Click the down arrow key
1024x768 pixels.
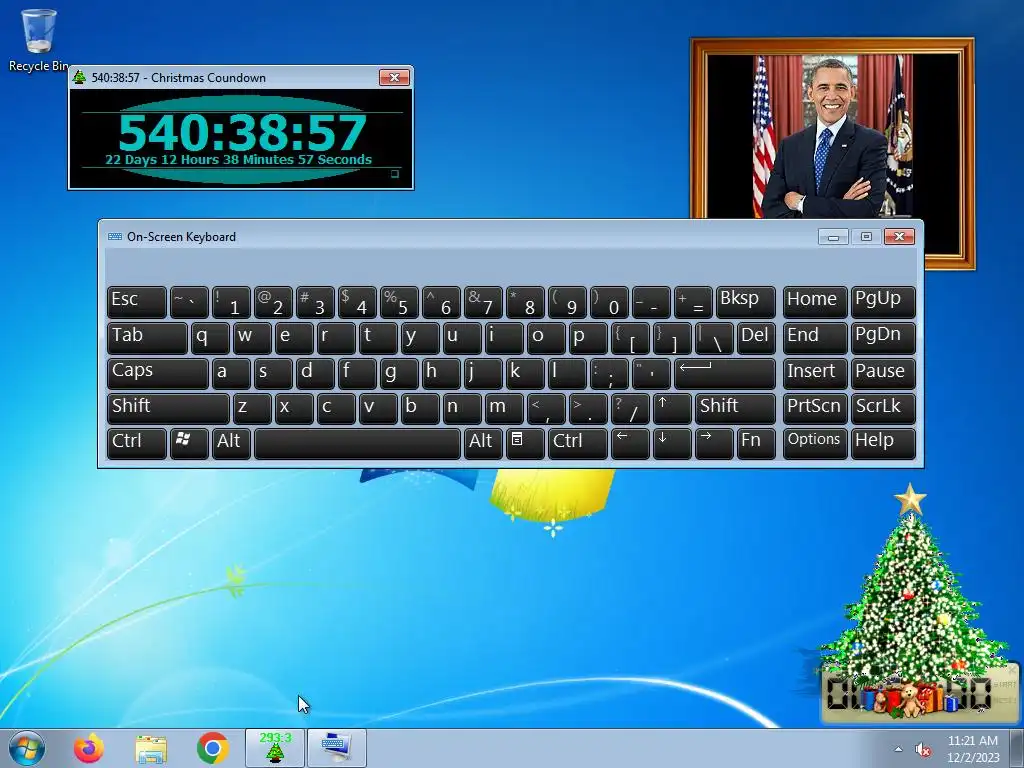point(672,443)
